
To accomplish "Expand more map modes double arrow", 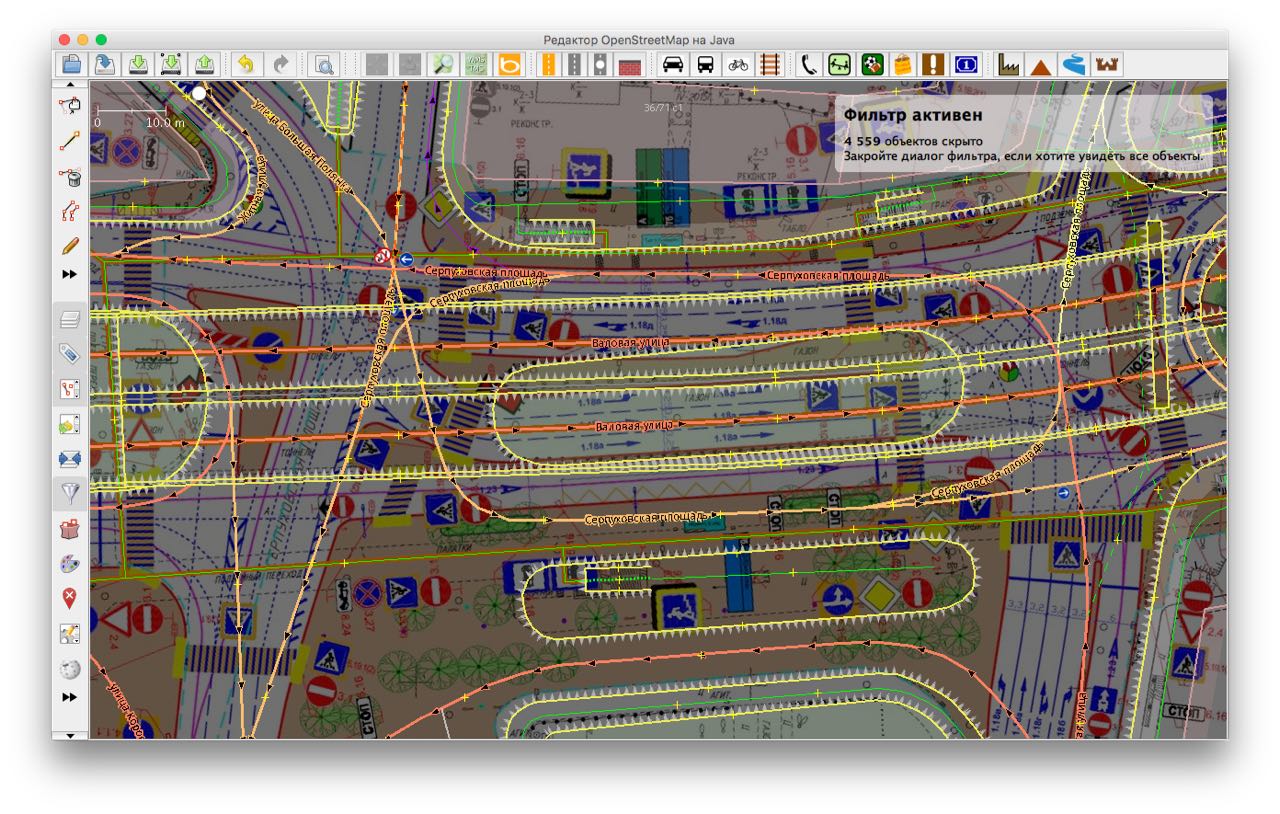I will tap(70, 274).
